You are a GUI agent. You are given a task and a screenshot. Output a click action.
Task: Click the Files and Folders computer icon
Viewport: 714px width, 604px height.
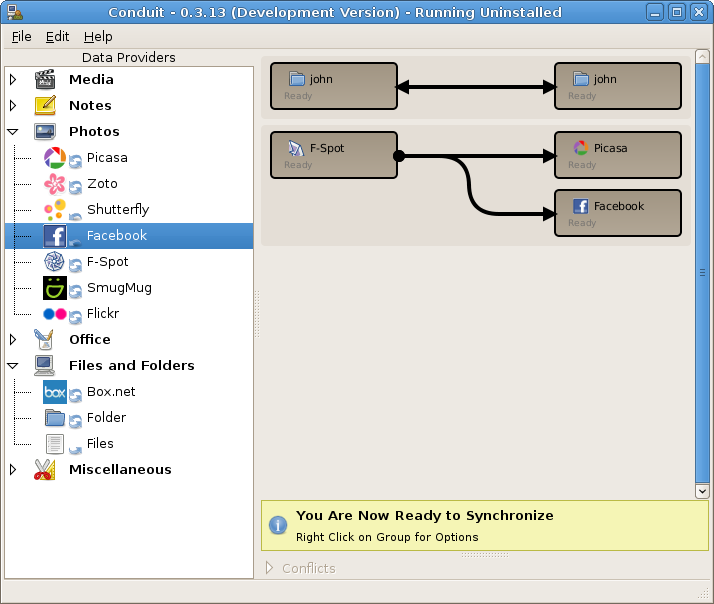[x=44, y=365]
